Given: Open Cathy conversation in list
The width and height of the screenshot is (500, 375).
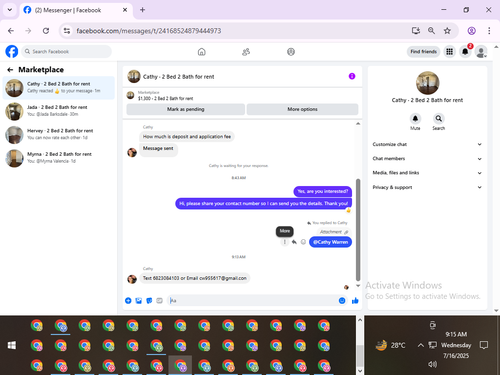Looking at the screenshot, I should click(x=59, y=88).
